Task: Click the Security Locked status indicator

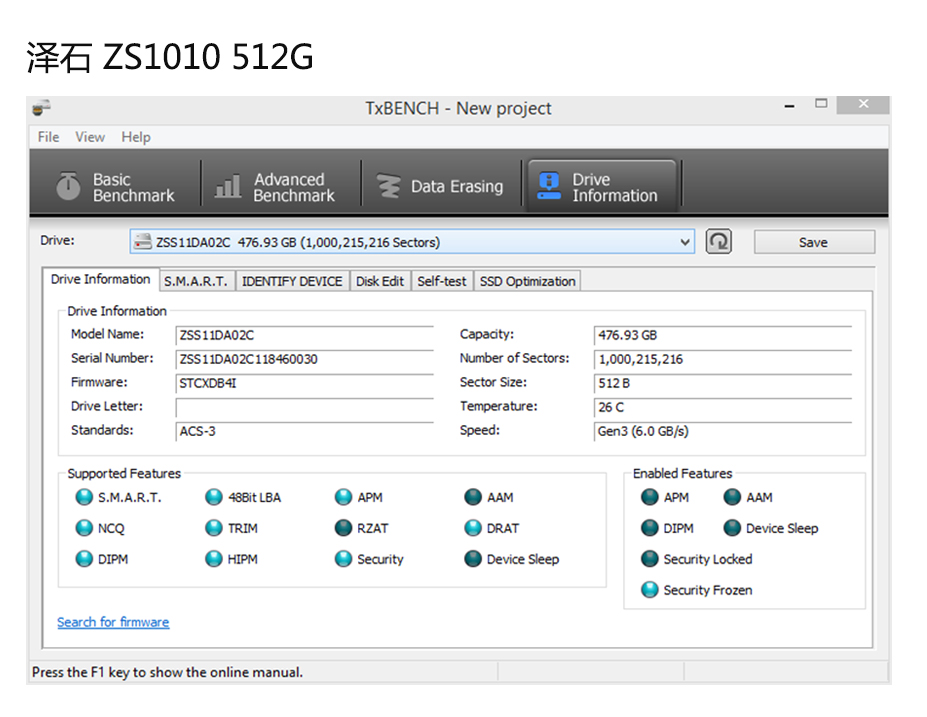Action: pos(650,559)
